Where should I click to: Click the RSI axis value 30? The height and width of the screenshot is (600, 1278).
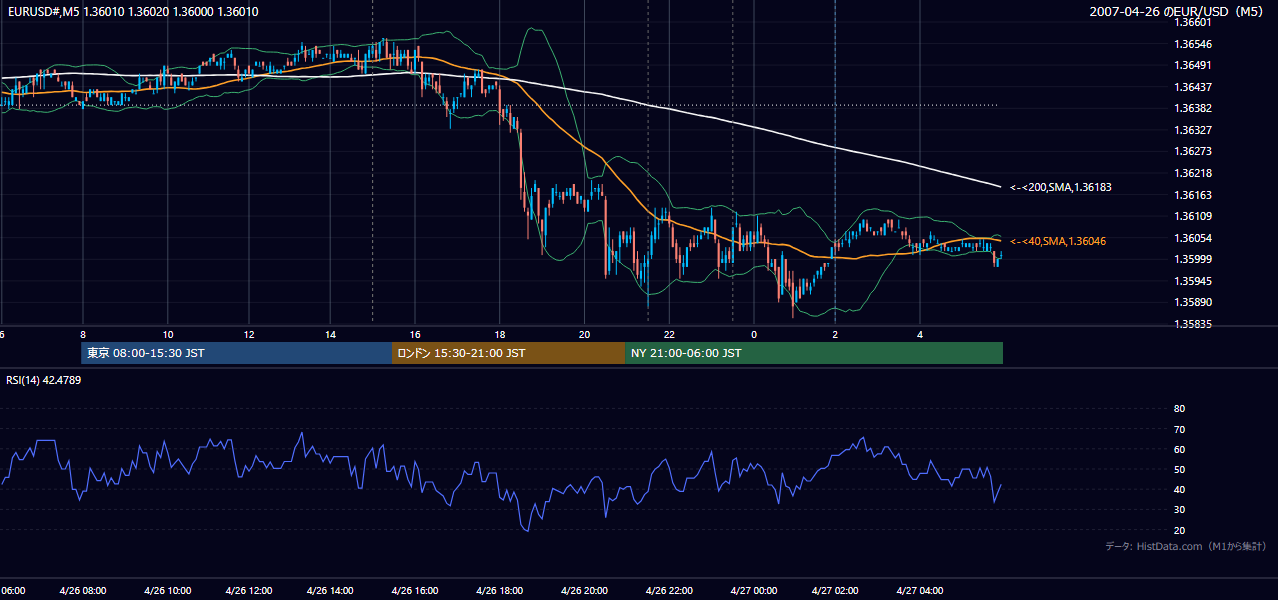[1179, 510]
